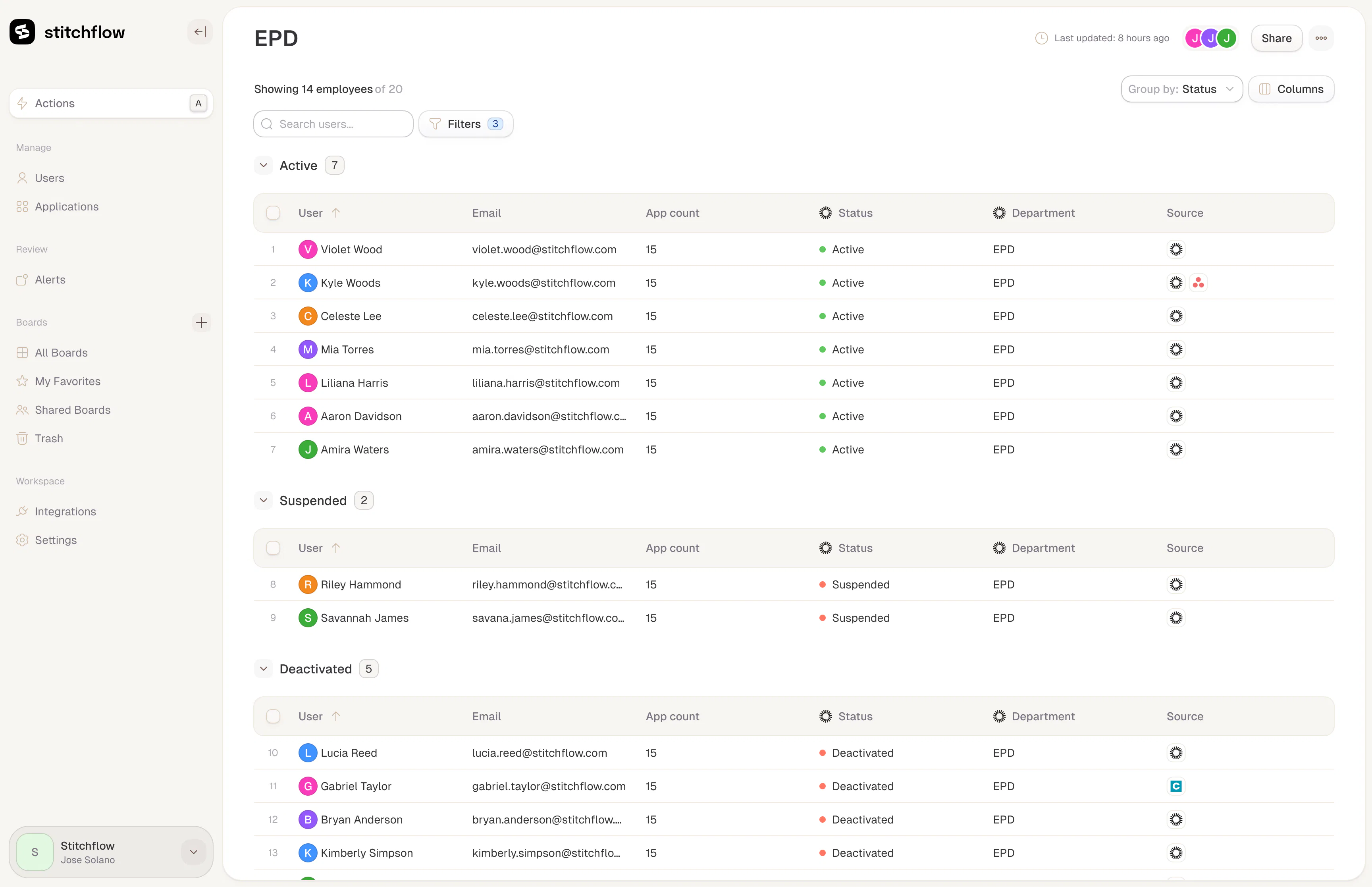Tick the select-all checkbox in Deactivated table
Viewport: 1372px width, 887px height.
[273, 716]
